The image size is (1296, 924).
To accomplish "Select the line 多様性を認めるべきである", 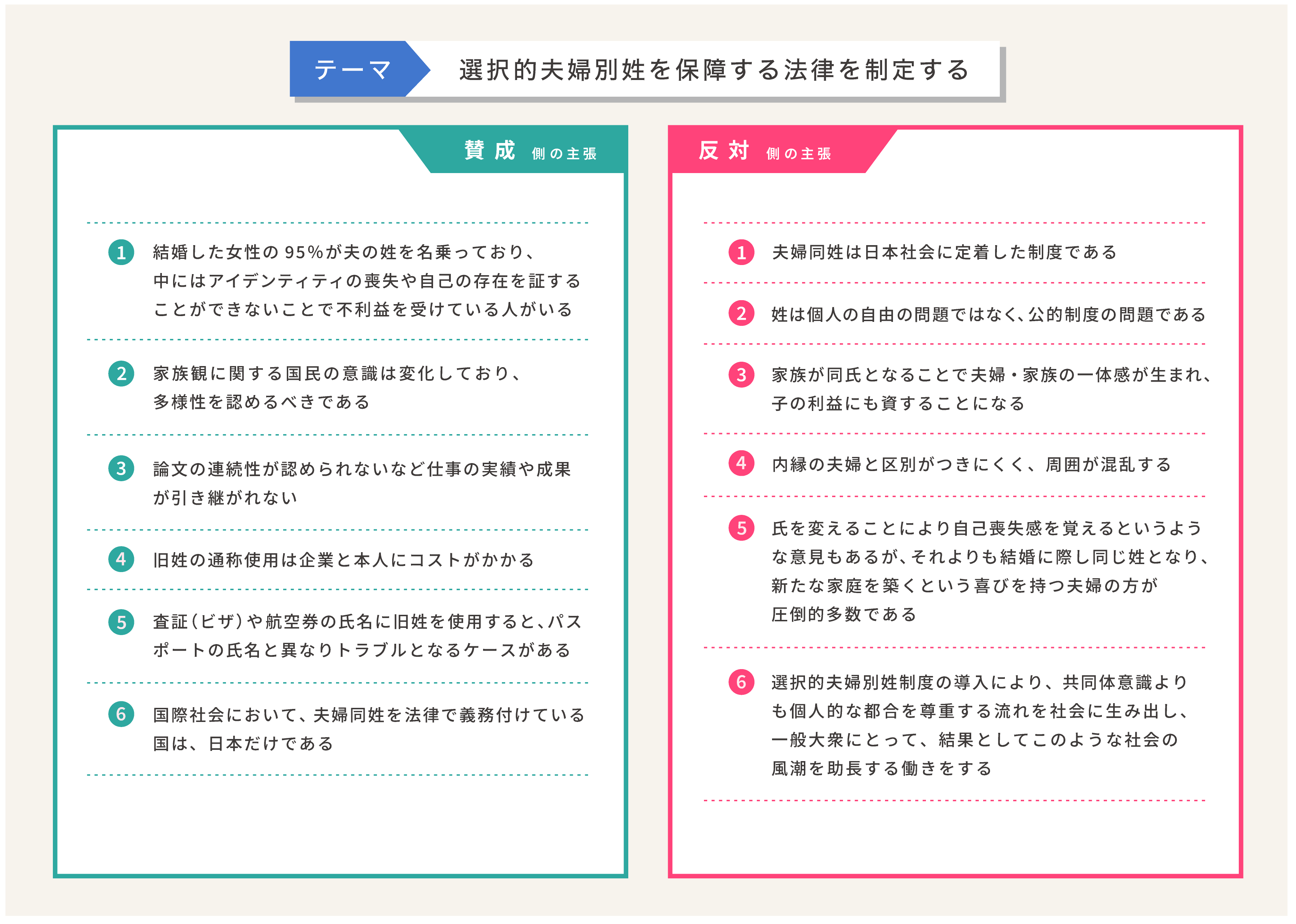I will (x=262, y=402).
